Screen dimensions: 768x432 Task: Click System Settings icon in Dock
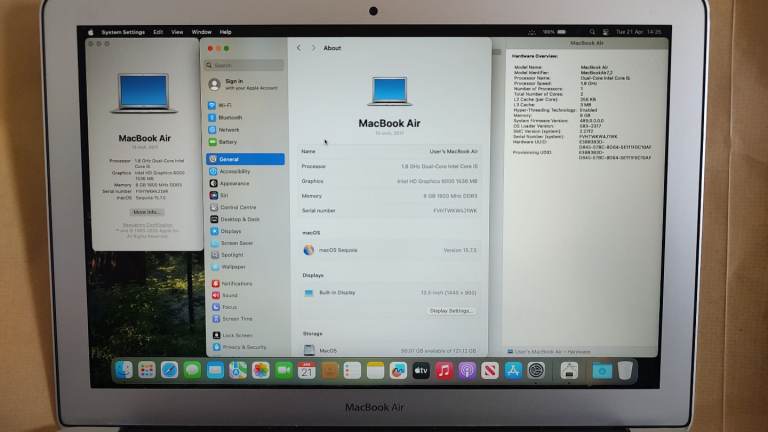[x=536, y=370]
